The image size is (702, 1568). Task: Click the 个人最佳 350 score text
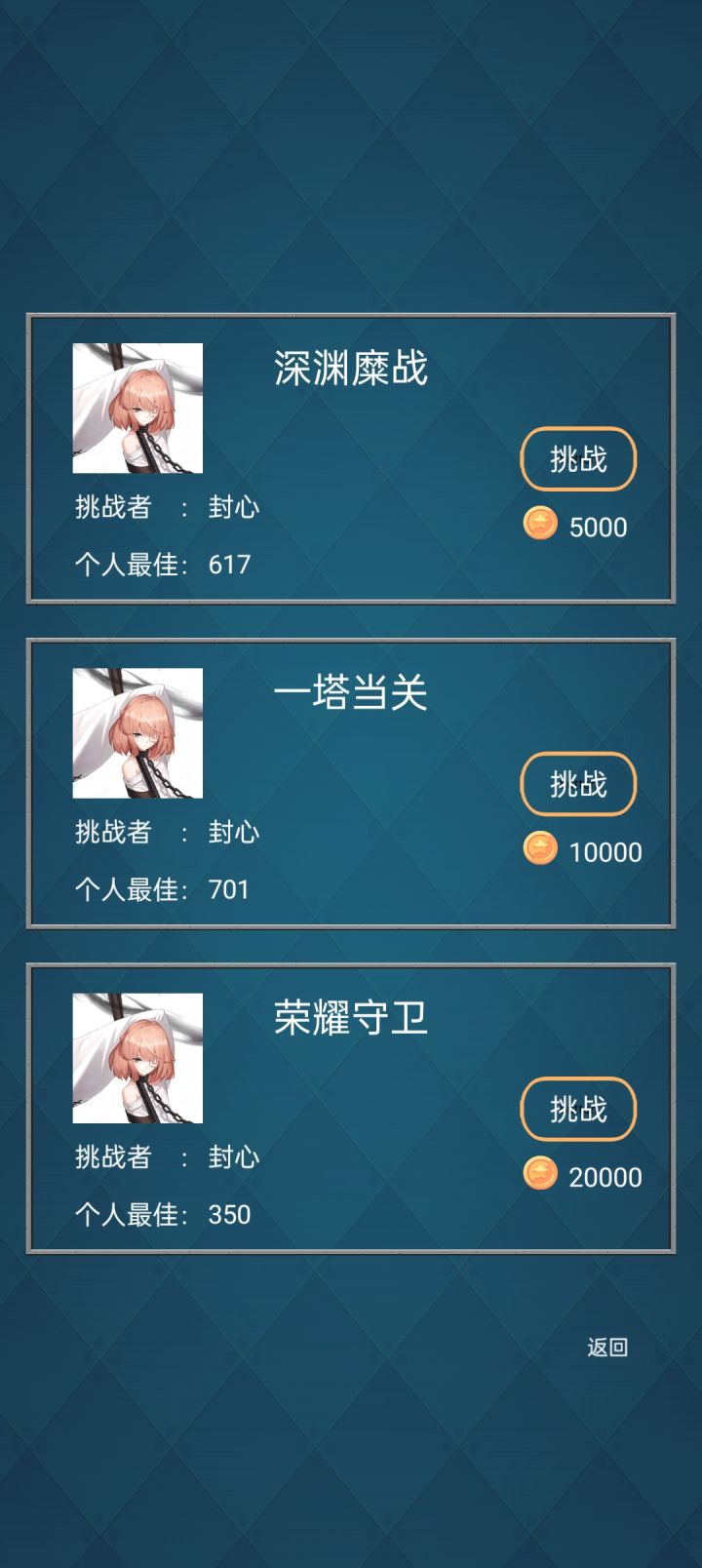coord(163,1214)
